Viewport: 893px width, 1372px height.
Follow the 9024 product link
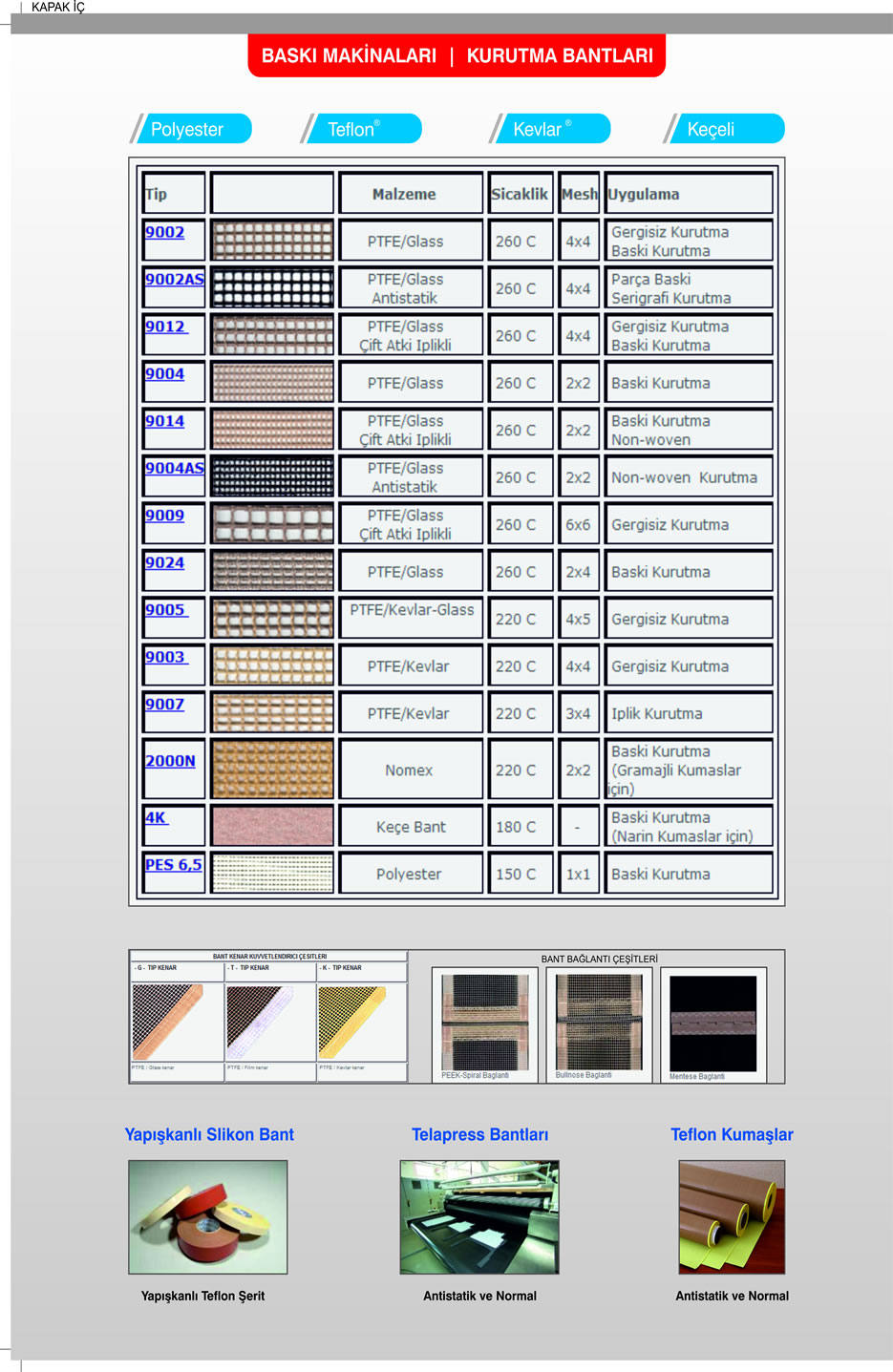coord(164,562)
